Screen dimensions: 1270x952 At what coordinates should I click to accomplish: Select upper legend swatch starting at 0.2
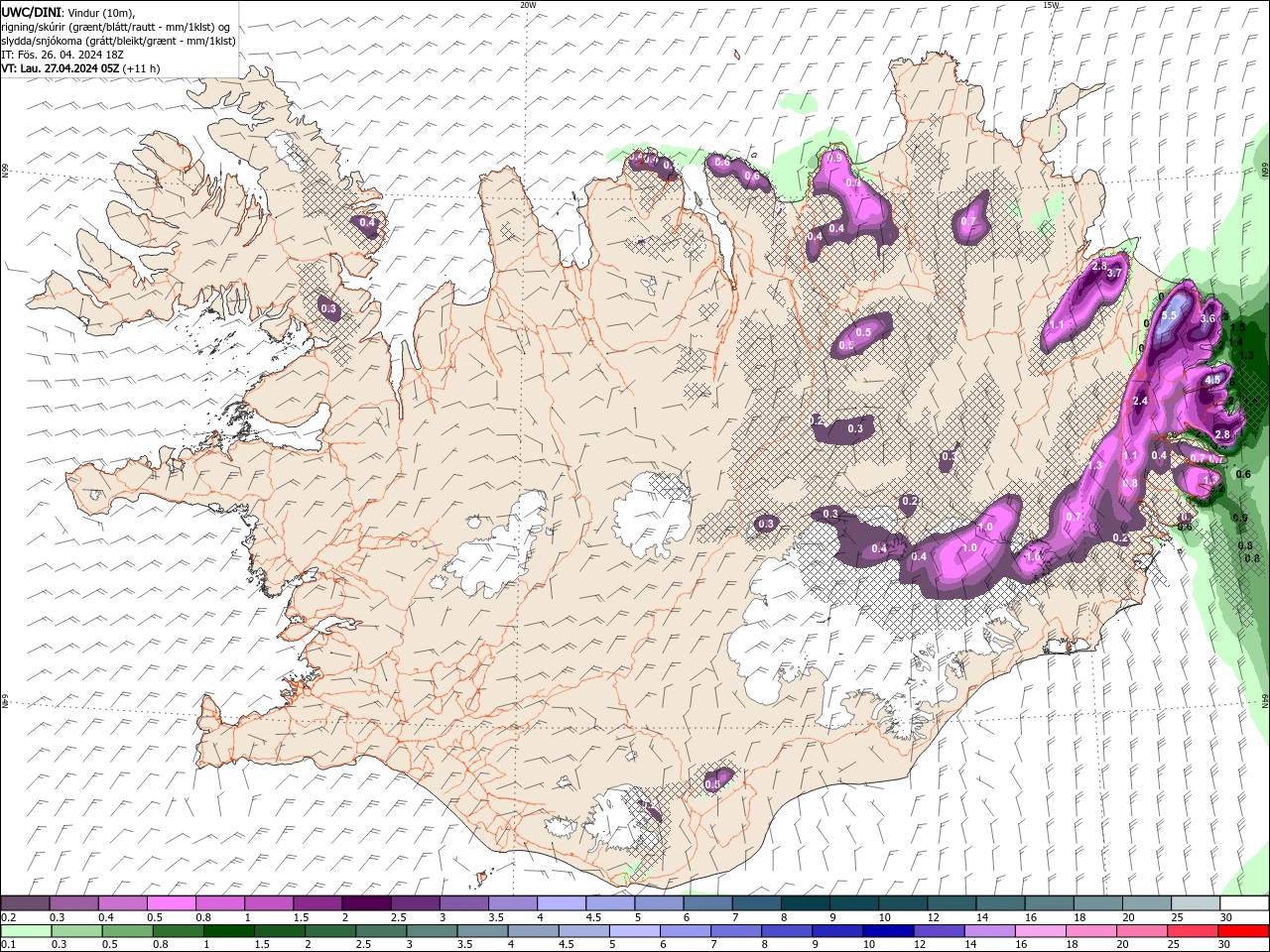click(x=25, y=903)
